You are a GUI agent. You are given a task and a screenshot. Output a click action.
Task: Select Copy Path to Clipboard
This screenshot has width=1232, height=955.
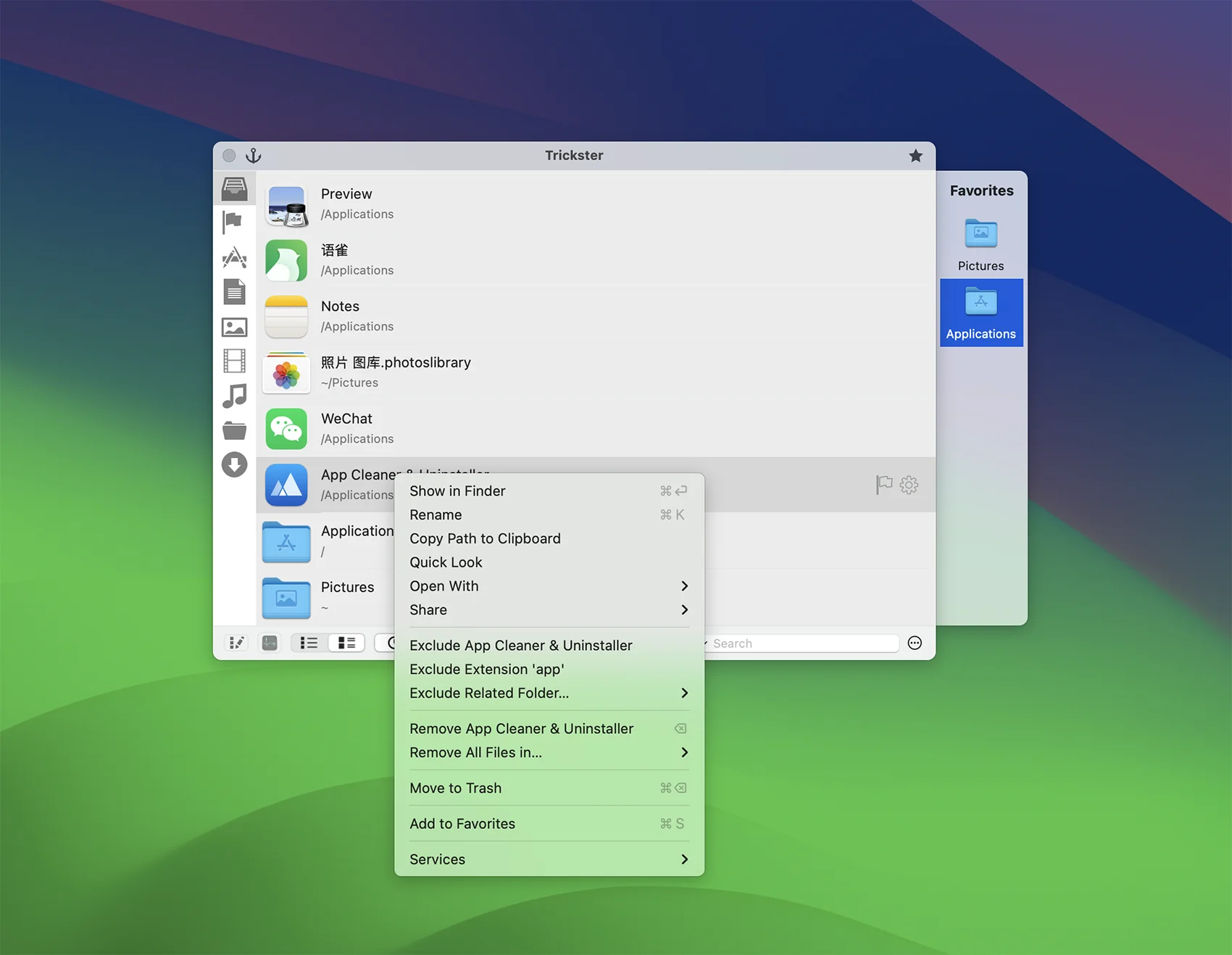(x=549, y=538)
